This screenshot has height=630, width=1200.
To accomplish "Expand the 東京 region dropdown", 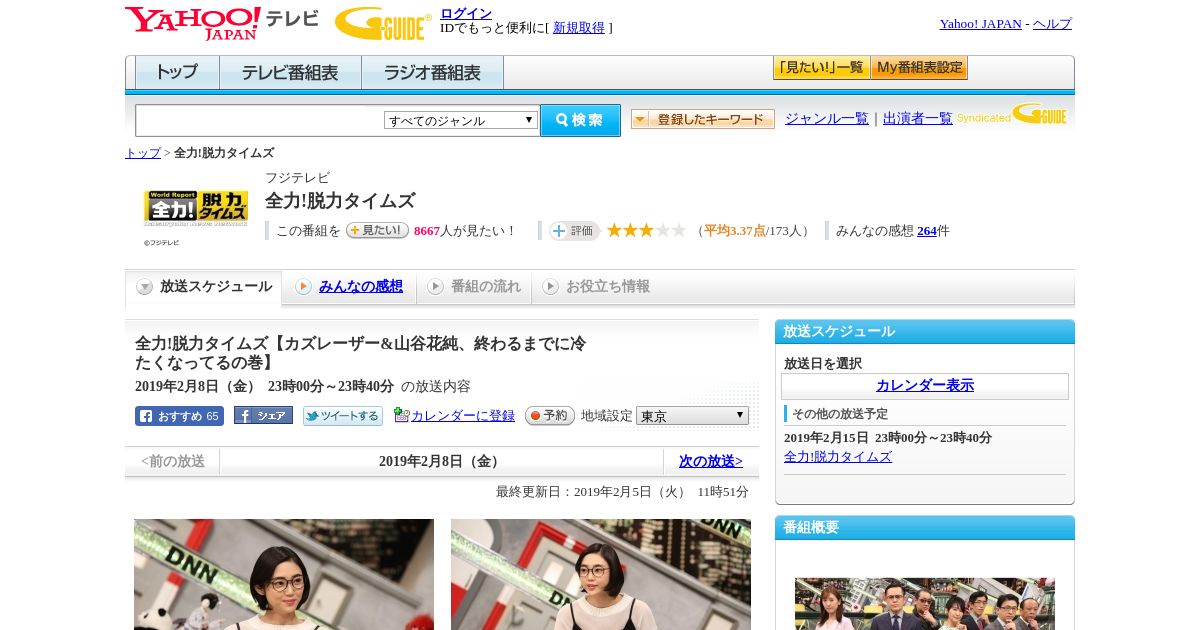I will click(692, 415).
